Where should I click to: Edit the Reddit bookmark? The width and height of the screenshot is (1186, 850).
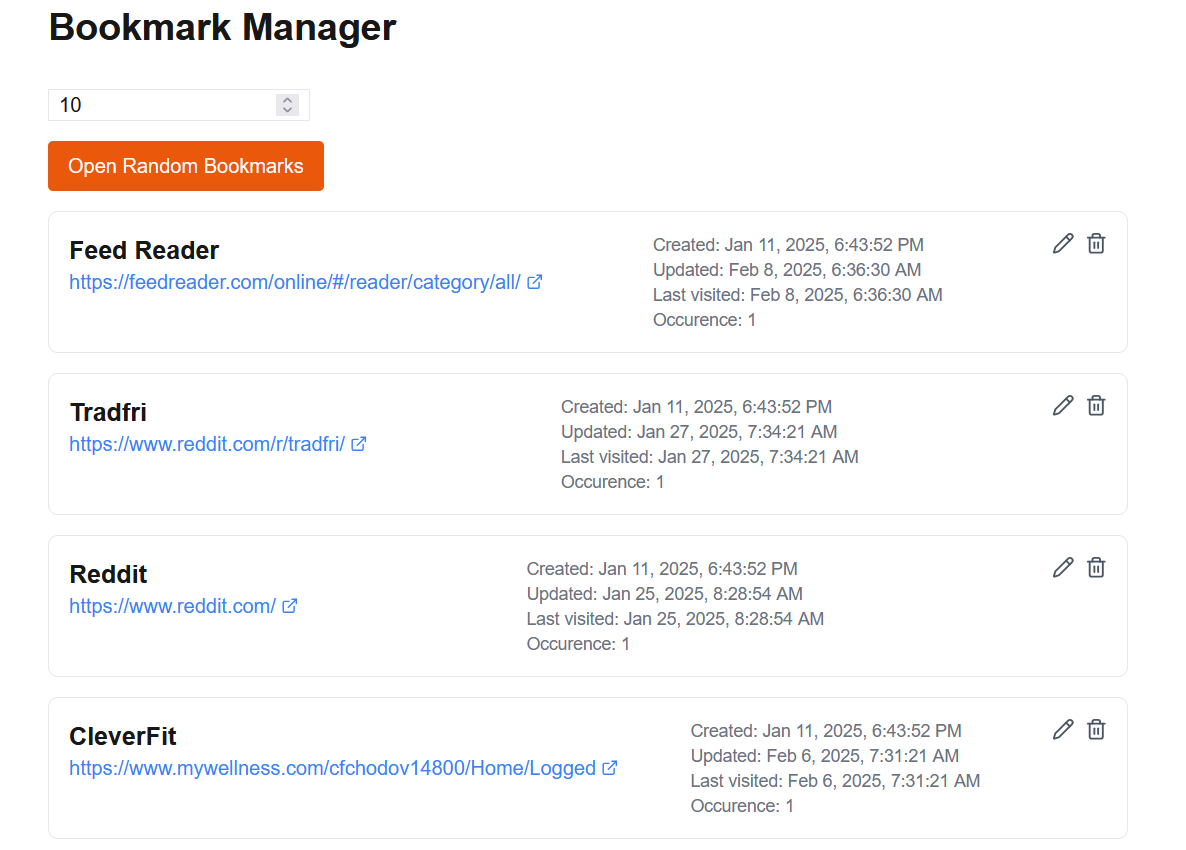click(x=1063, y=567)
